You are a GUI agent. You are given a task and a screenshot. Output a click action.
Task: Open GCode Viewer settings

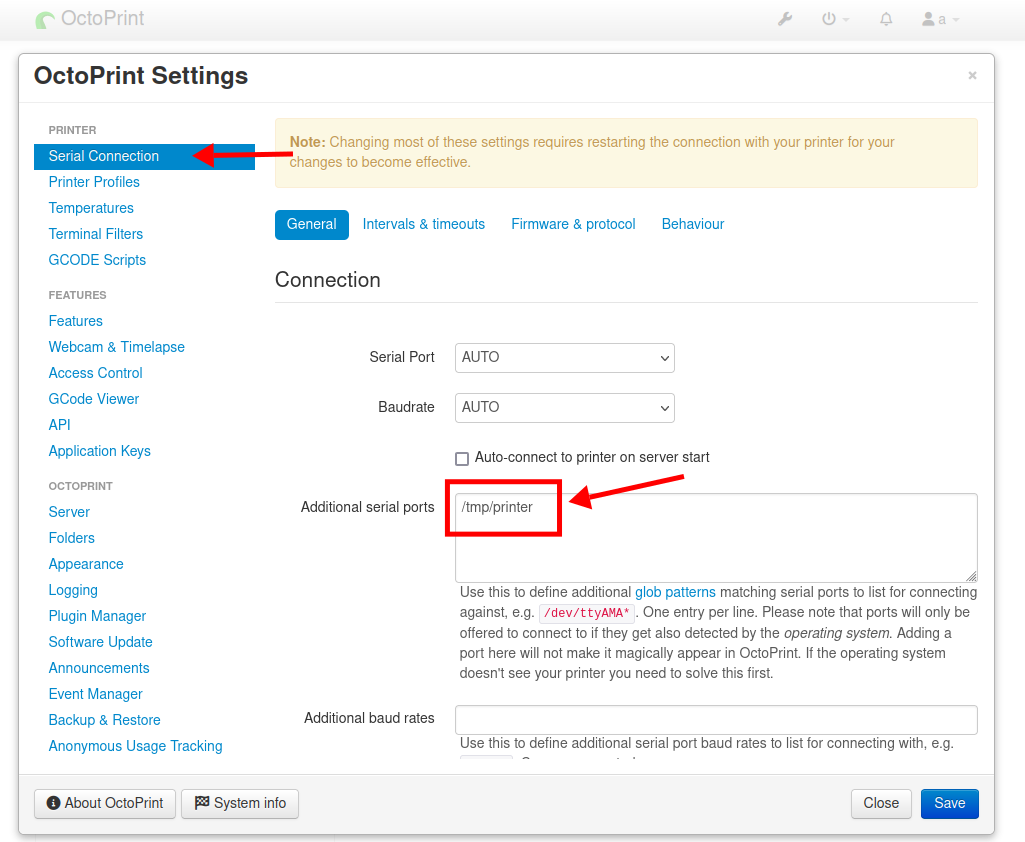point(93,399)
